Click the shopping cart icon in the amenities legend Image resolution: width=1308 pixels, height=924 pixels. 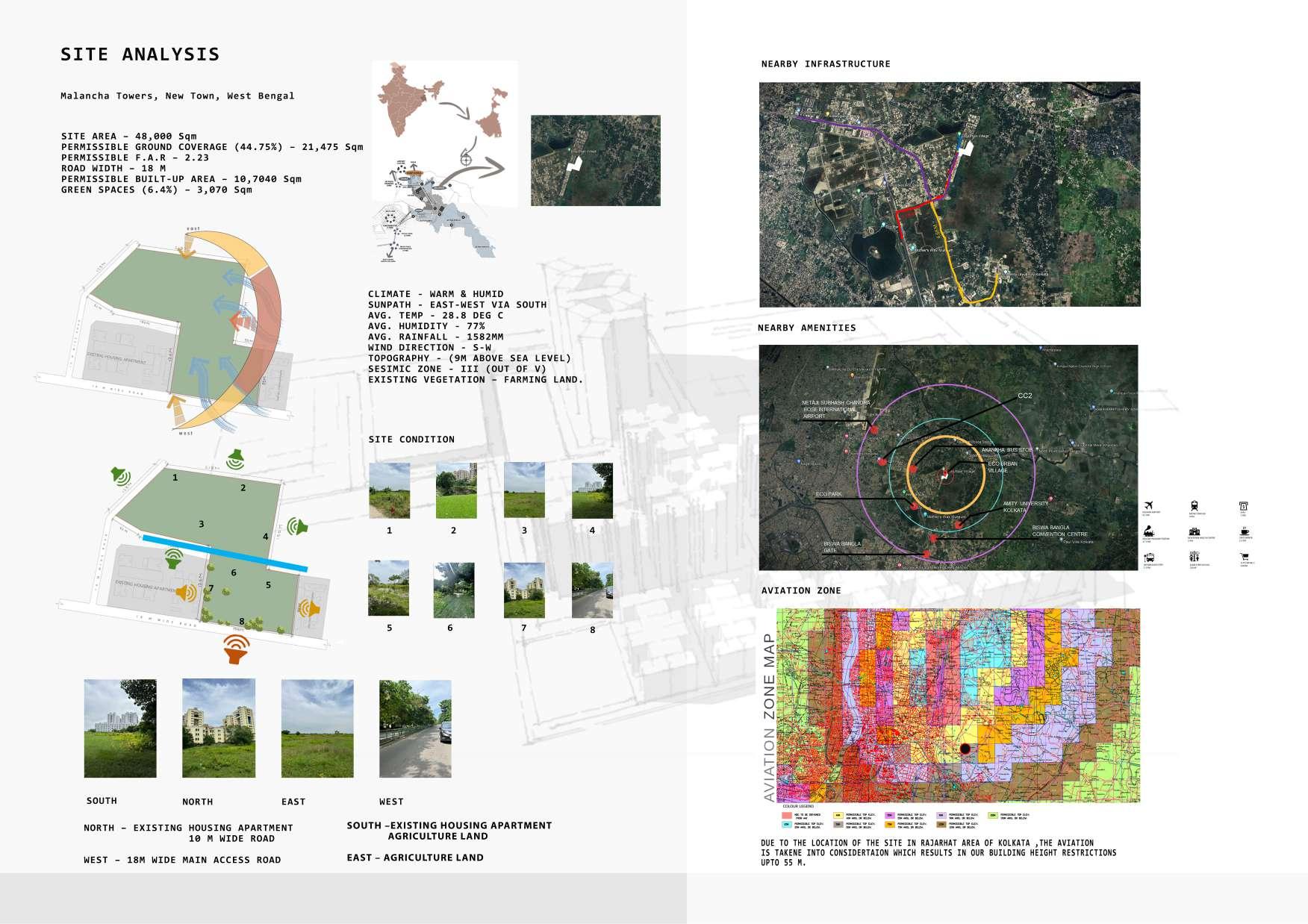click(x=1245, y=557)
